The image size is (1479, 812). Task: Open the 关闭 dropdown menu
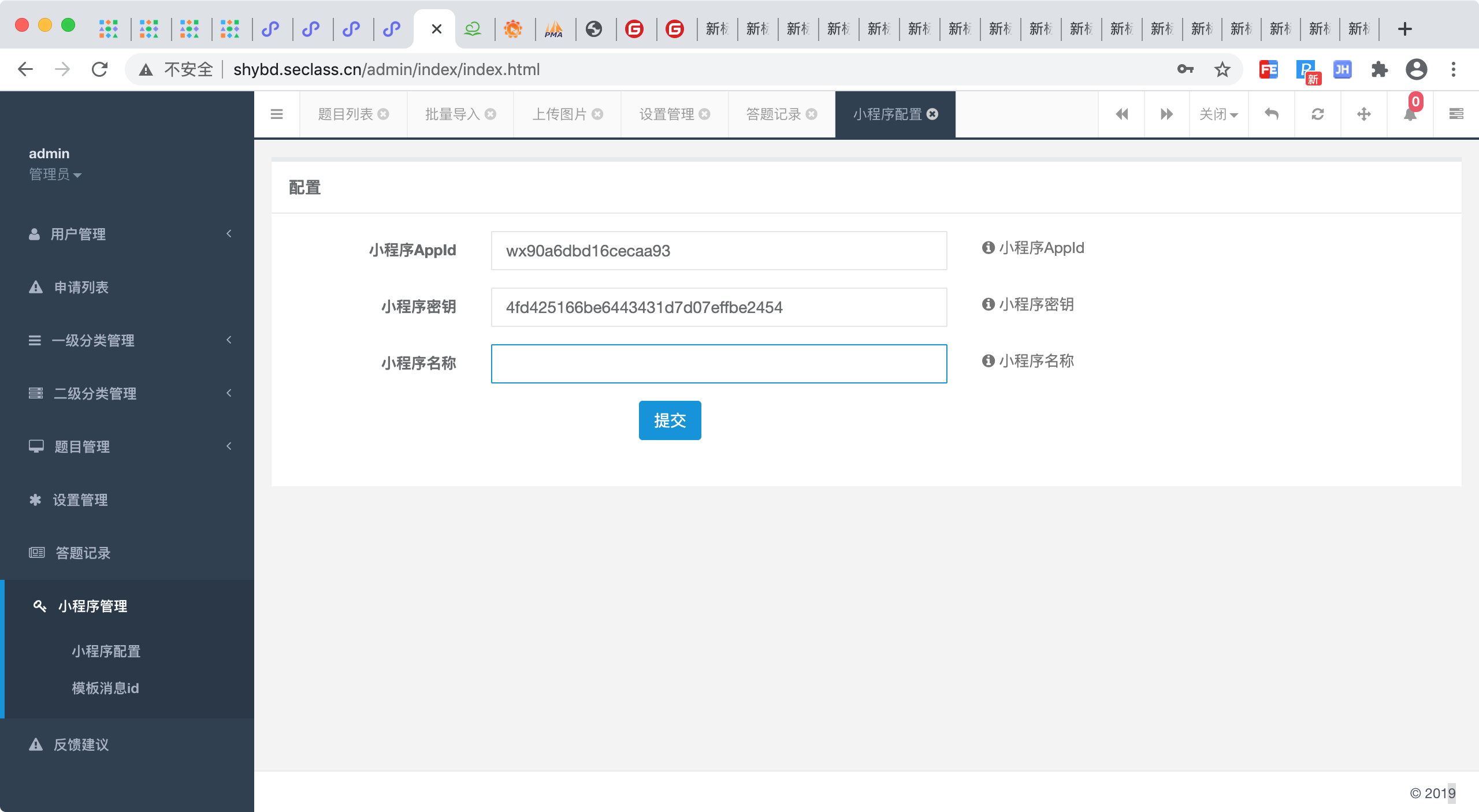click(x=1218, y=114)
